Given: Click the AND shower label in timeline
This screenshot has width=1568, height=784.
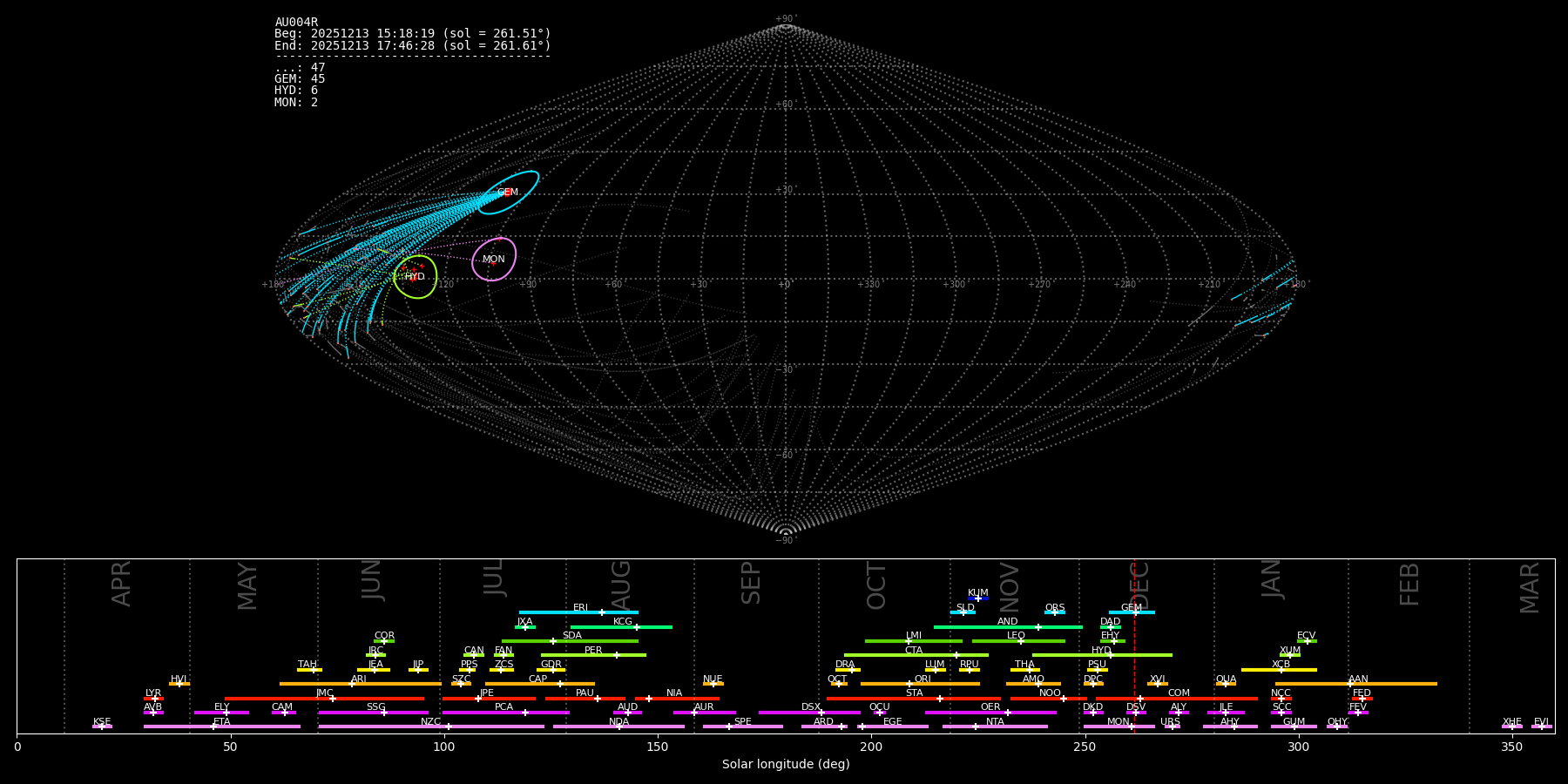Looking at the screenshot, I should (1008, 622).
